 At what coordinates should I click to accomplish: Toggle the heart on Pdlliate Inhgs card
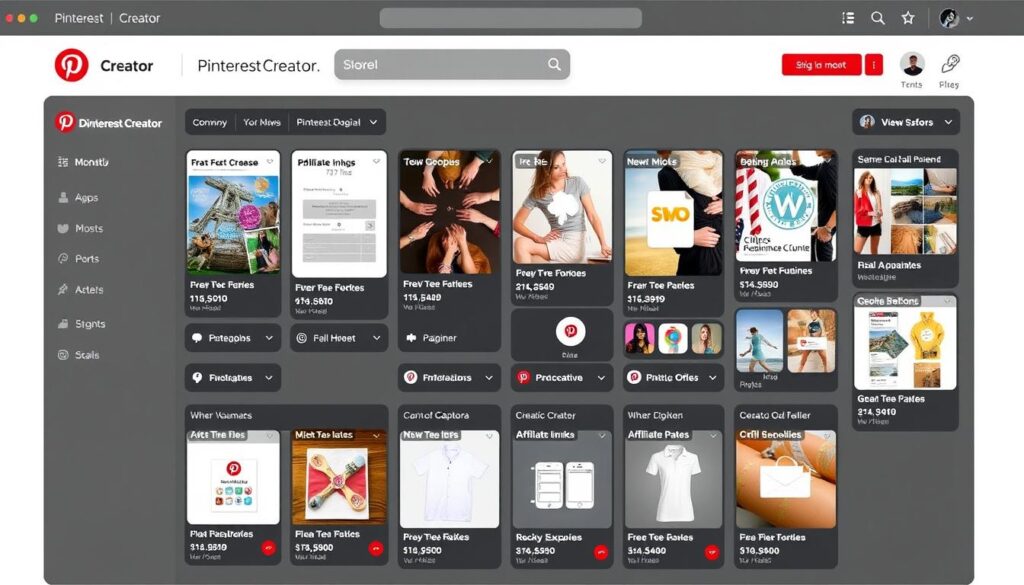point(376,161)
